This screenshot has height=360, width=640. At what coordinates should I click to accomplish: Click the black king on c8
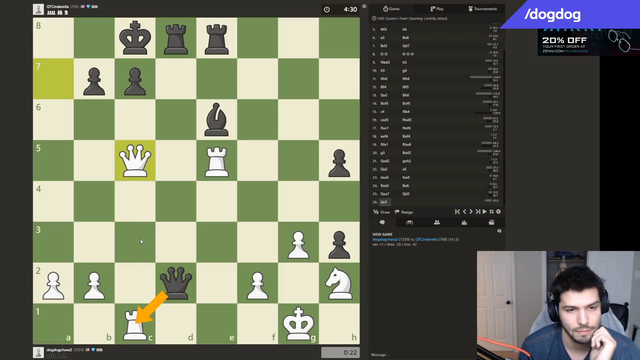coord(135,38)
